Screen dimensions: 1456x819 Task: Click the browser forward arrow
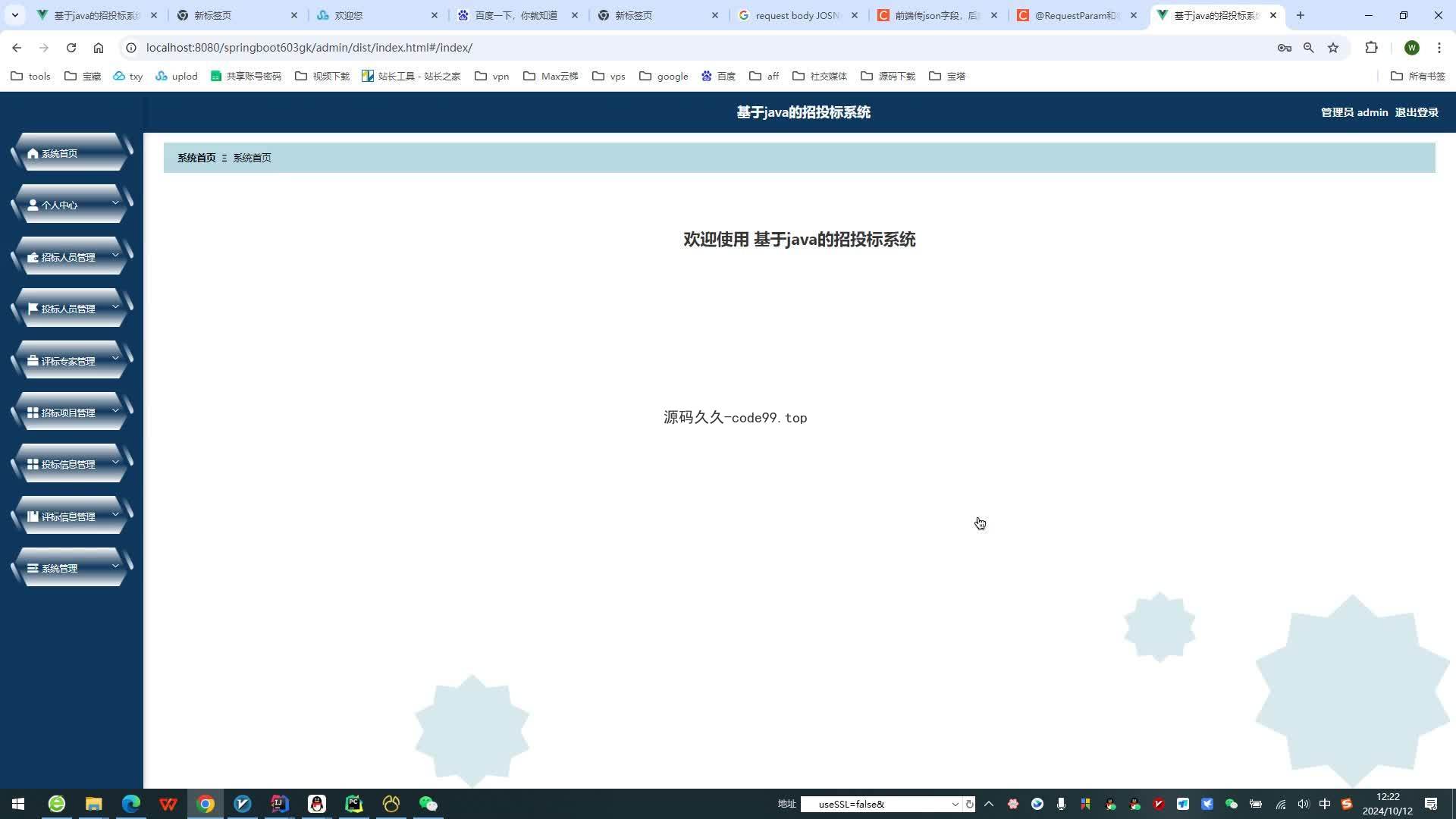[44, 48]
